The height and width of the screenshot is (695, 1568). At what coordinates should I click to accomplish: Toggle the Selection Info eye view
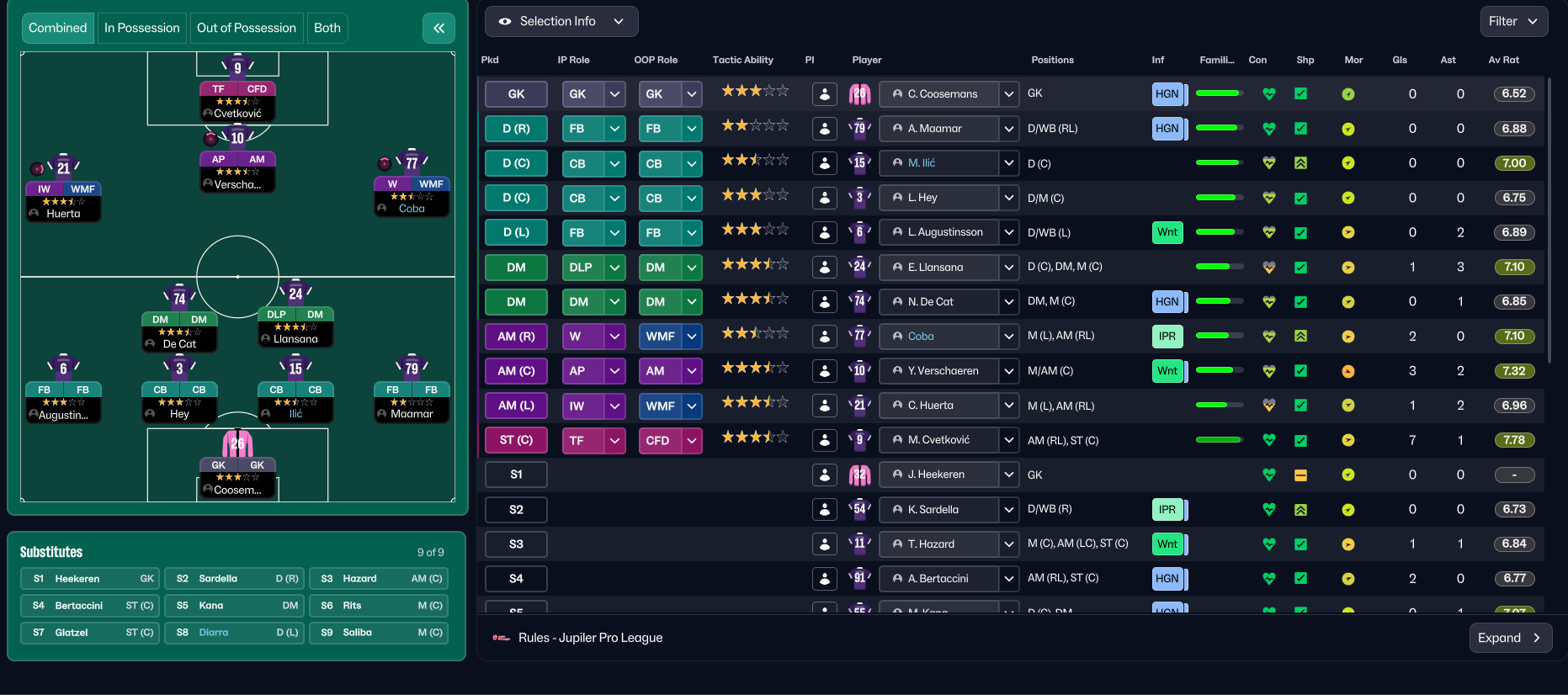tap(505, 22)
